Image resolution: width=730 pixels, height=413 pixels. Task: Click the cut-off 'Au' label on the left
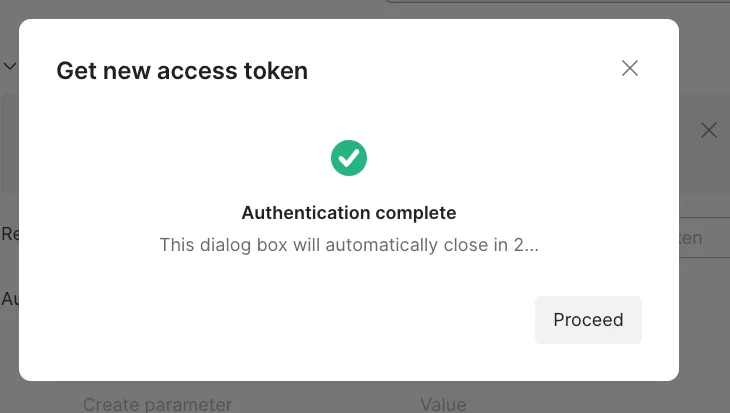click(x=10, y=299)
